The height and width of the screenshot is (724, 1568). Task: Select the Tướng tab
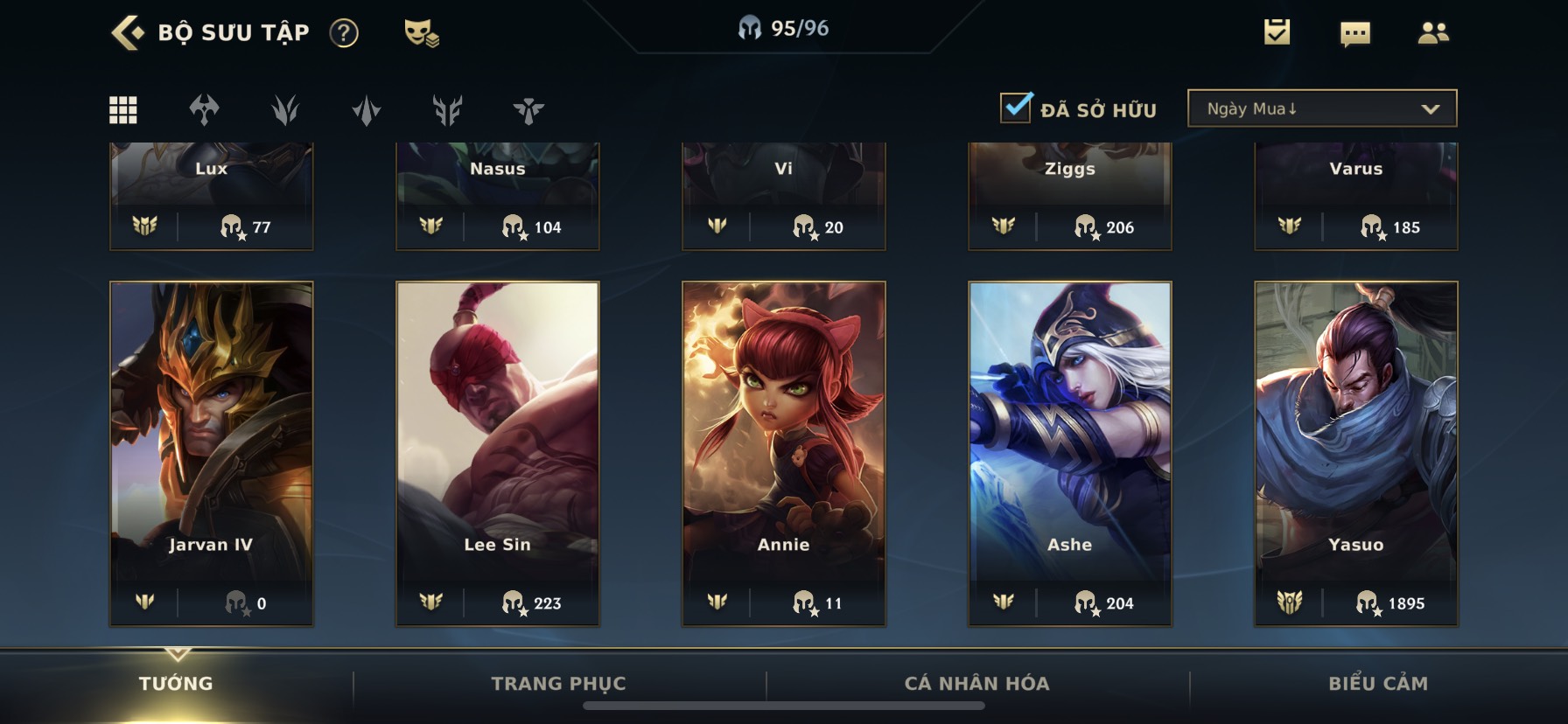click(x=176, y=684)
